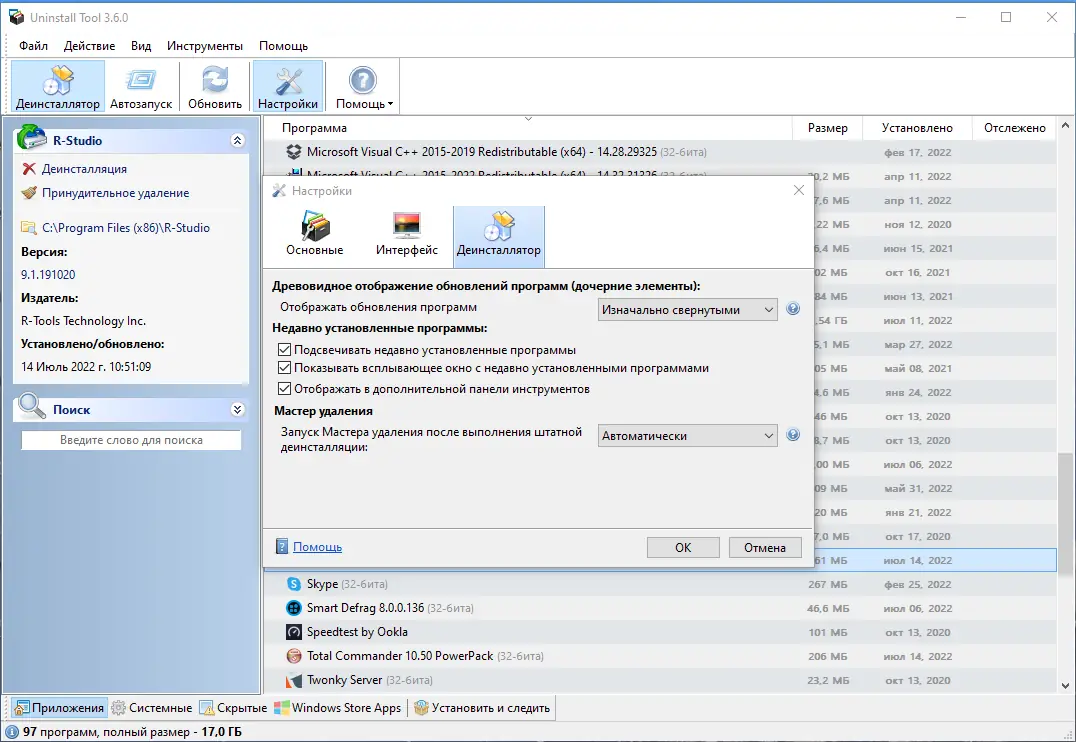Switch to the Системные bottom tab
This screenshot has width=1076, height=742.
pos(152,708)
